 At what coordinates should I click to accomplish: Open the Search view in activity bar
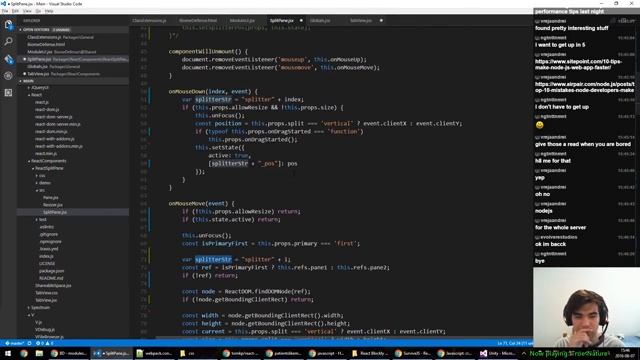(x=8, y=41)
